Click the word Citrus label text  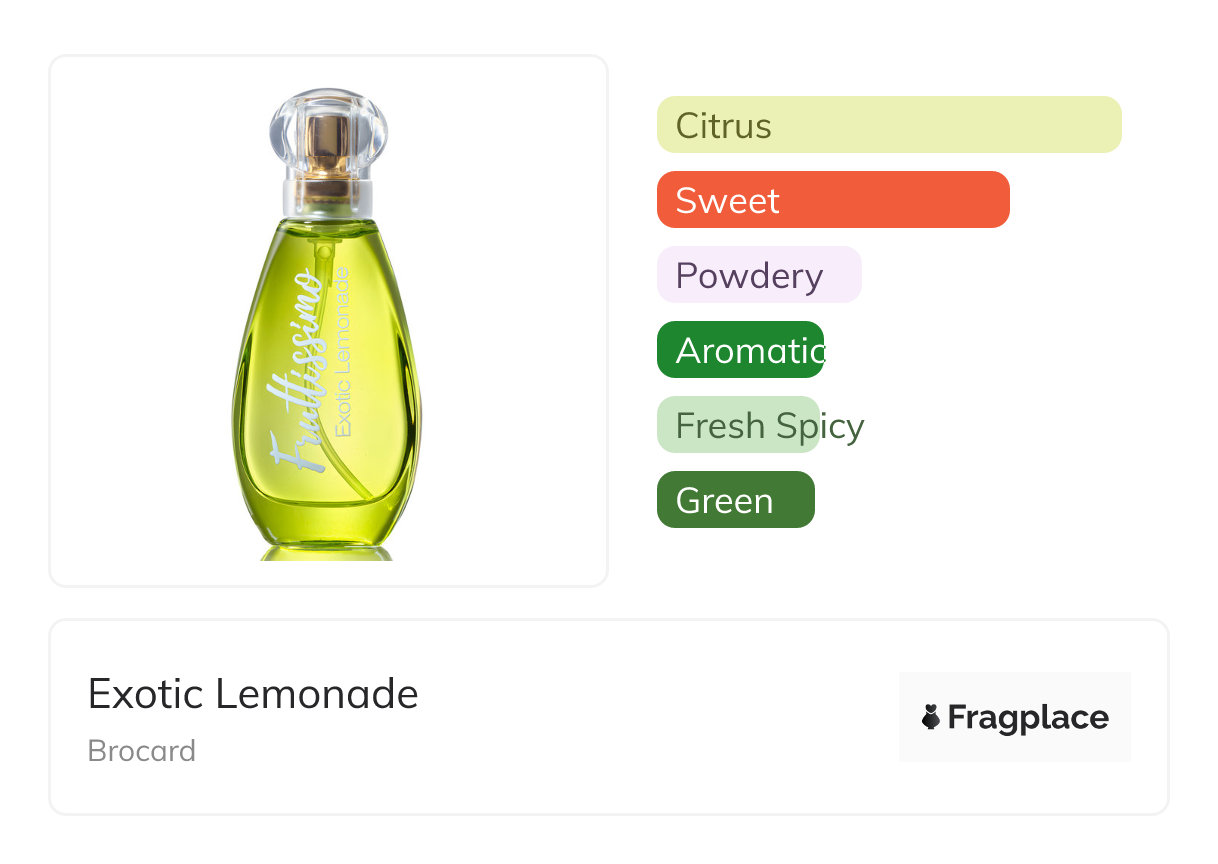coord(723,126)
